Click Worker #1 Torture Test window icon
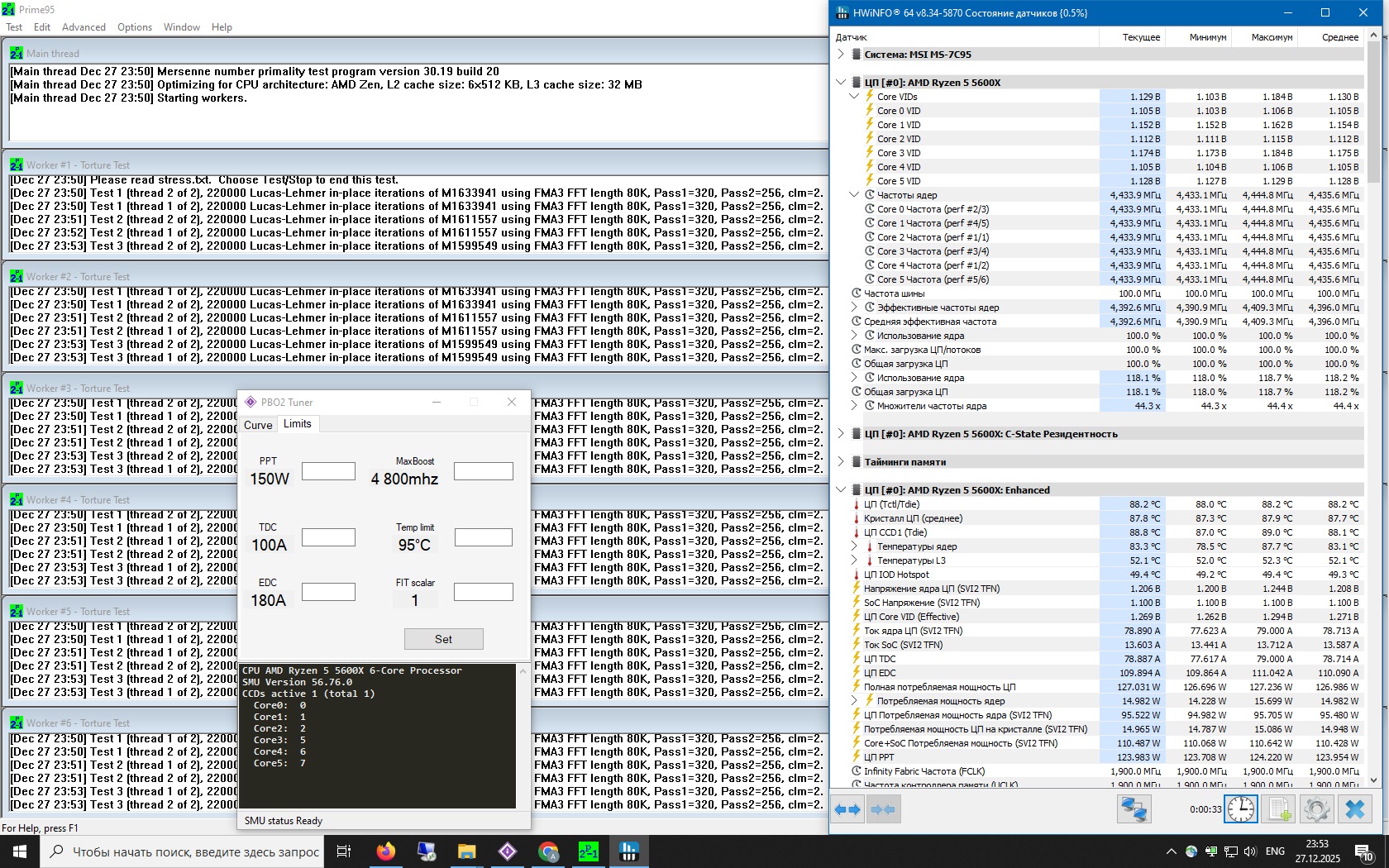Viewport: 1389px width, 868px height. tap(17, 165)
